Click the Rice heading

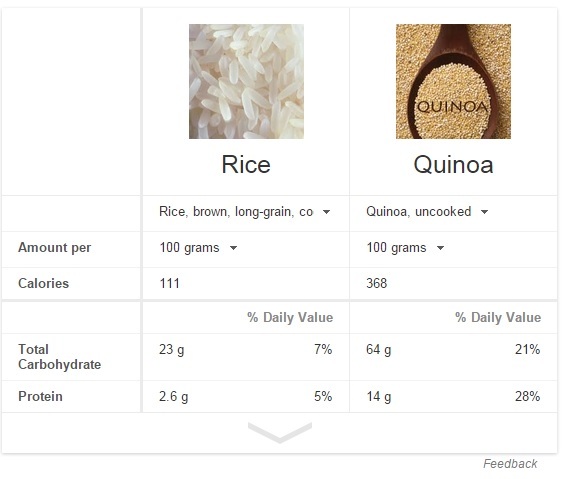pos(246,165)
